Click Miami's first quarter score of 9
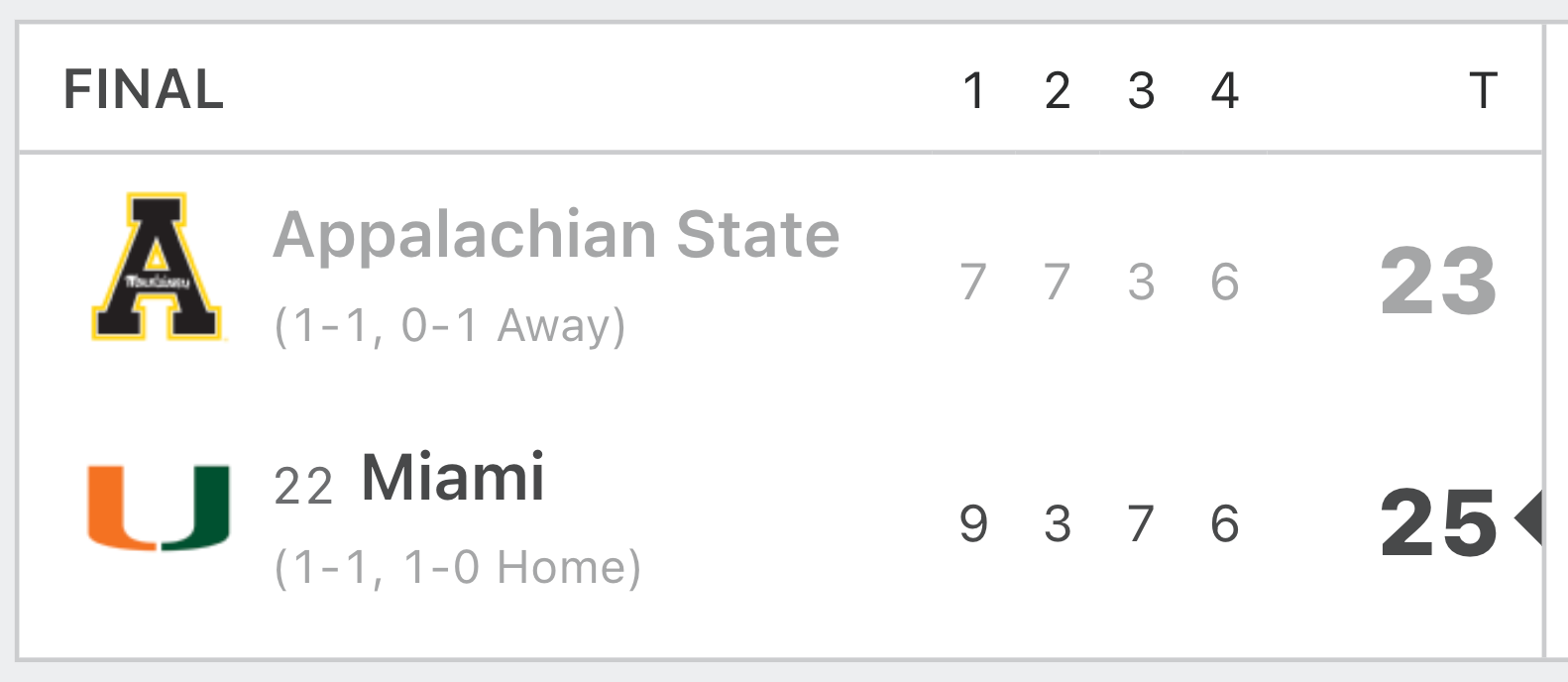The width and height of the screenshot is (1568, 682). 974,523
